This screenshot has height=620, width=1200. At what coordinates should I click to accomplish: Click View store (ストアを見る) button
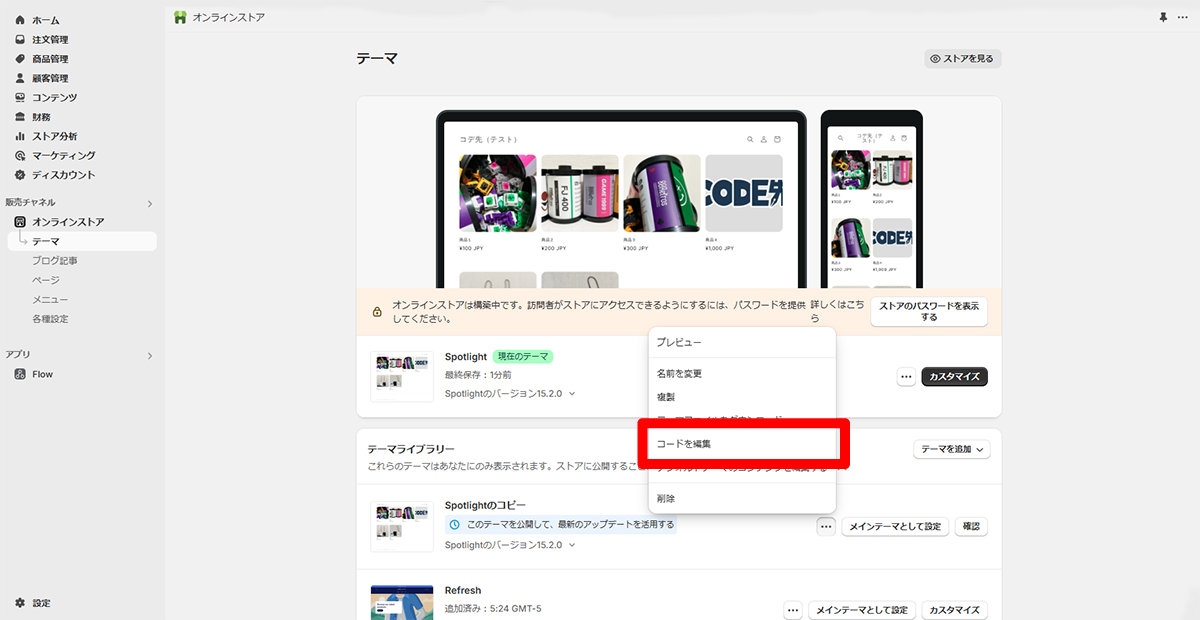pos(962,59)
